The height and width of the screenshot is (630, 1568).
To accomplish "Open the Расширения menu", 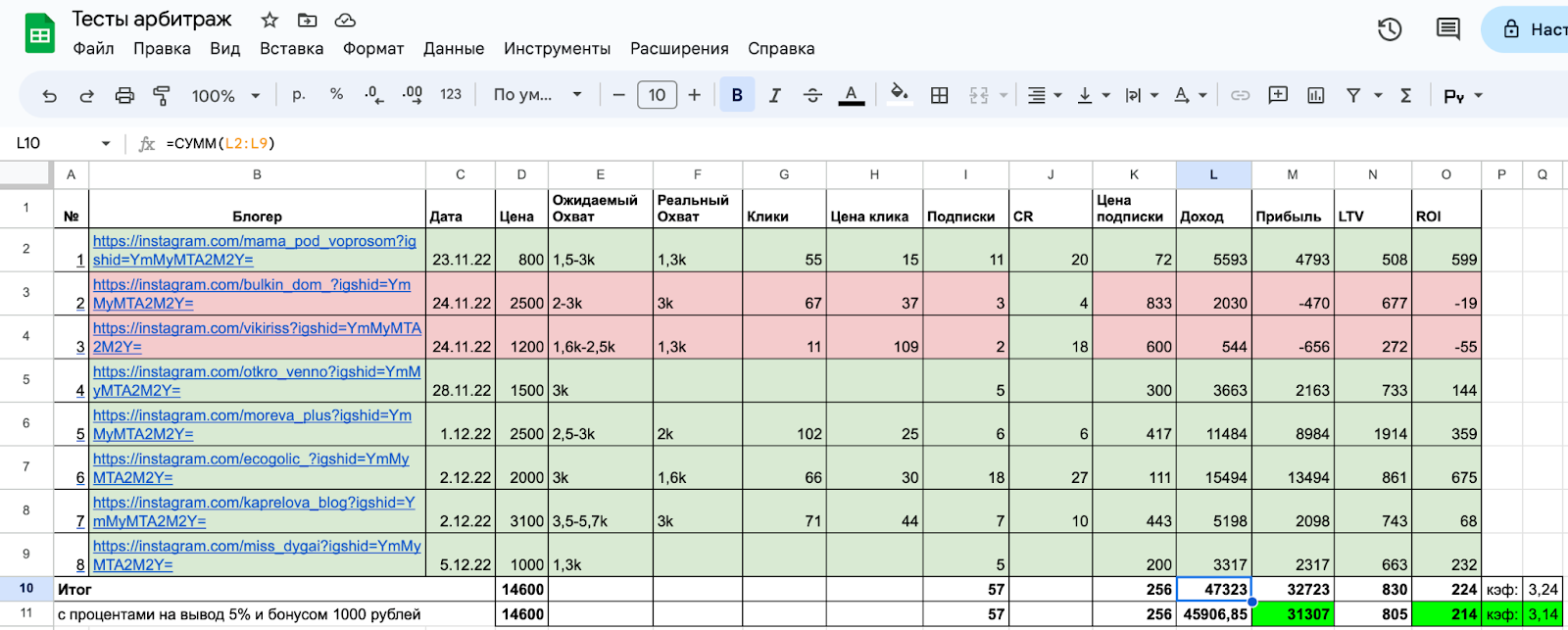I will click(679, 48).
